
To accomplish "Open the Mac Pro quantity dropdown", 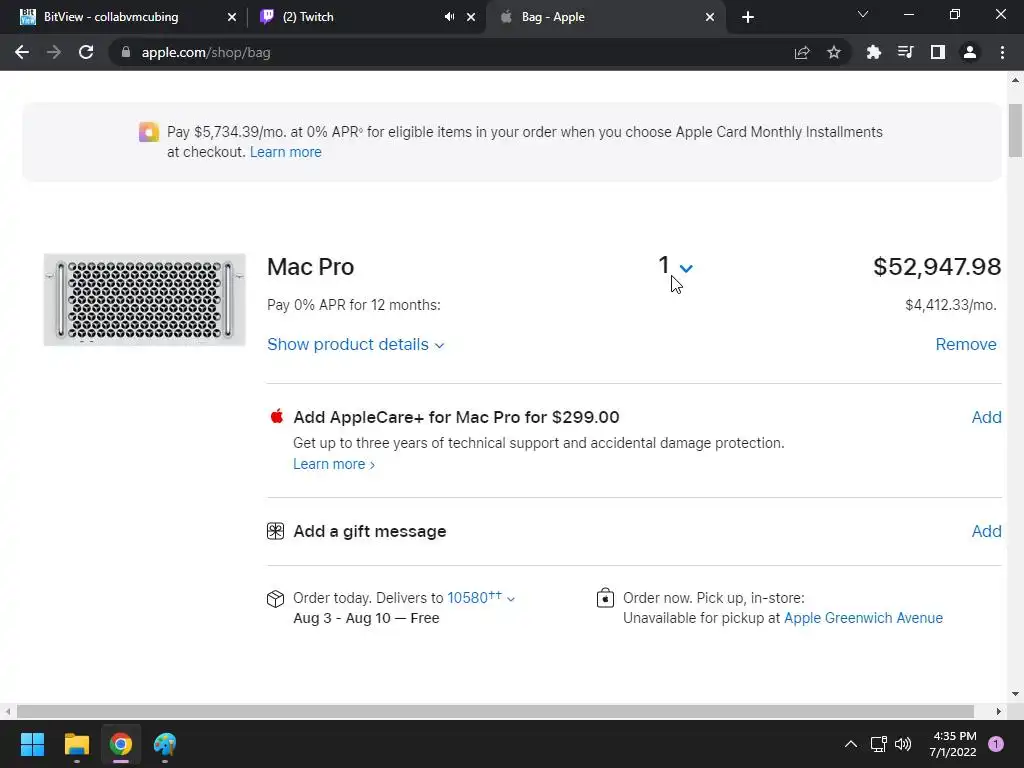I will [675, 267].
